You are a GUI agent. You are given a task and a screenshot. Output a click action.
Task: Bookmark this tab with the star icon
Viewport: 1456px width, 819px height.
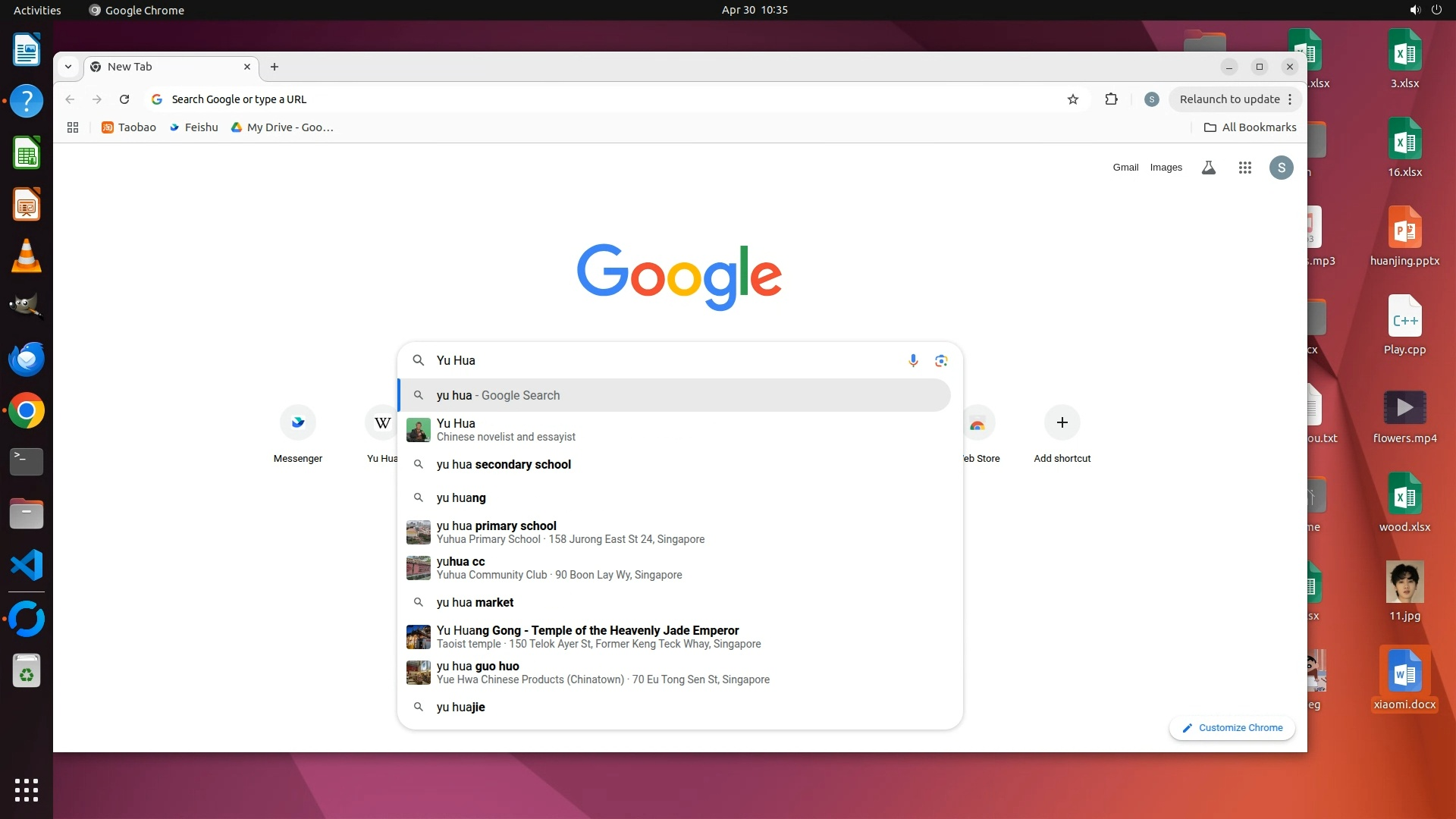coord(1072,99)
